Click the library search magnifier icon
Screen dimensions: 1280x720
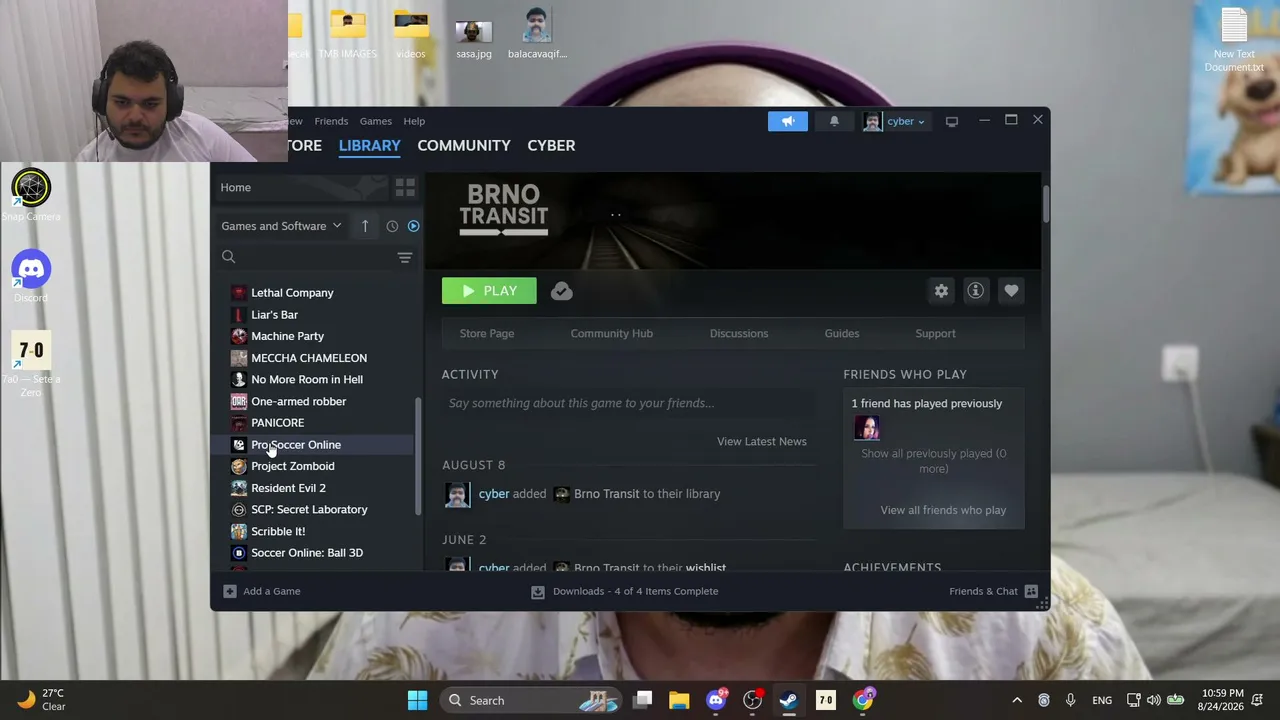pos(228,257)
